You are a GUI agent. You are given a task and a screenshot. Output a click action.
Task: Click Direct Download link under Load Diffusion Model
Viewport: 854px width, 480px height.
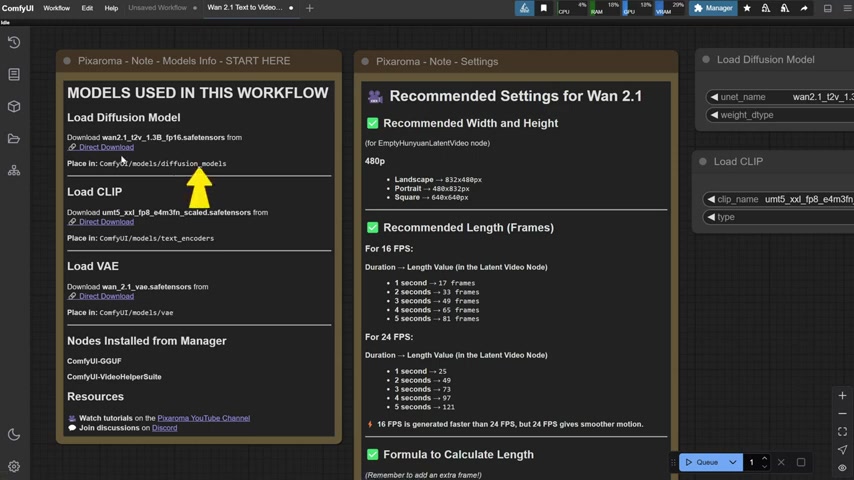click(x=106, y=147)
